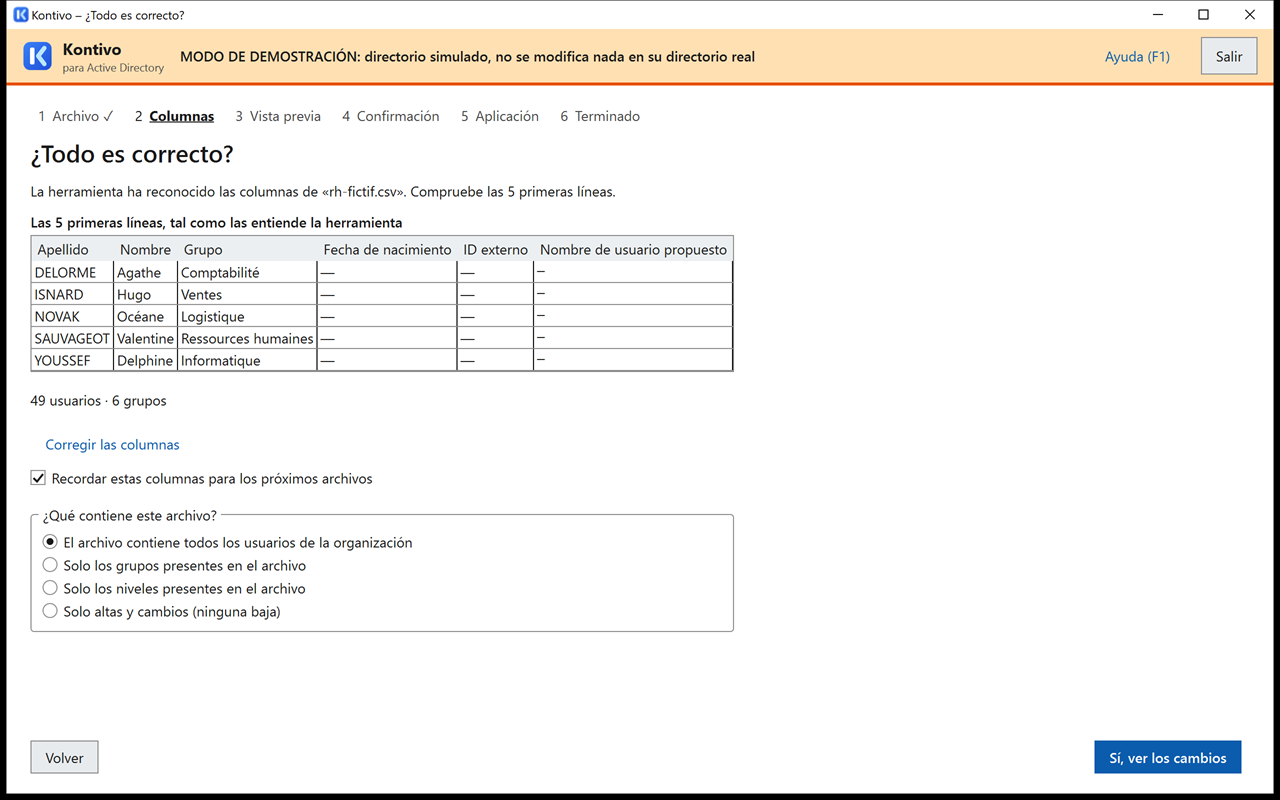The width and height of the screenshot is (1280, 800).
Task: Click 'Fecha de nacimiento' column header
Action: click(388, 250)
